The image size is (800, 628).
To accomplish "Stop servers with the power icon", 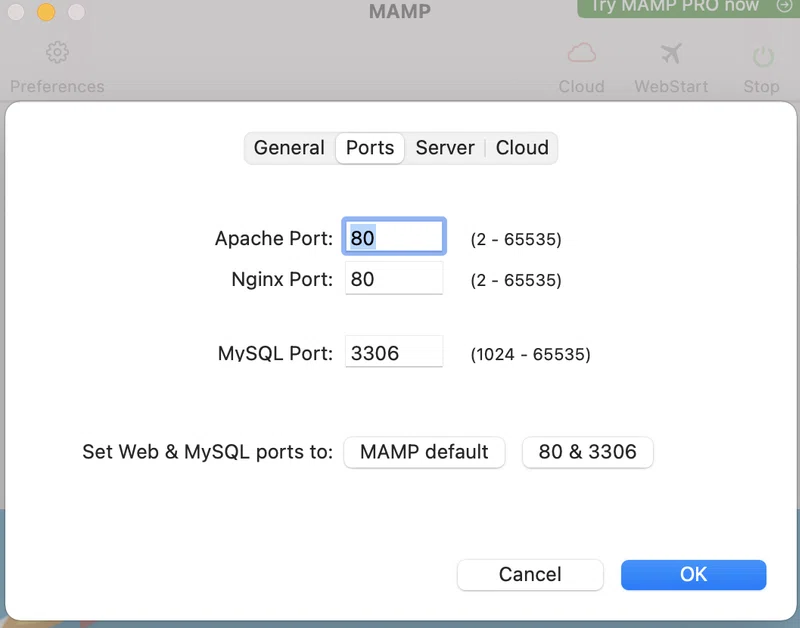I will coord(763,56).
